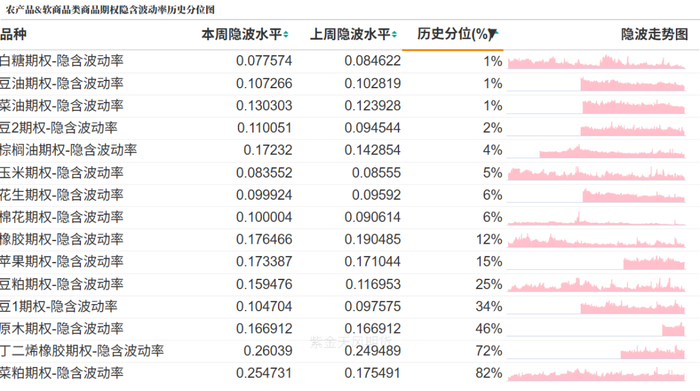
Task: Open 豆粕期权 volatility trend sparkline
Action: [x=596, y=285]
